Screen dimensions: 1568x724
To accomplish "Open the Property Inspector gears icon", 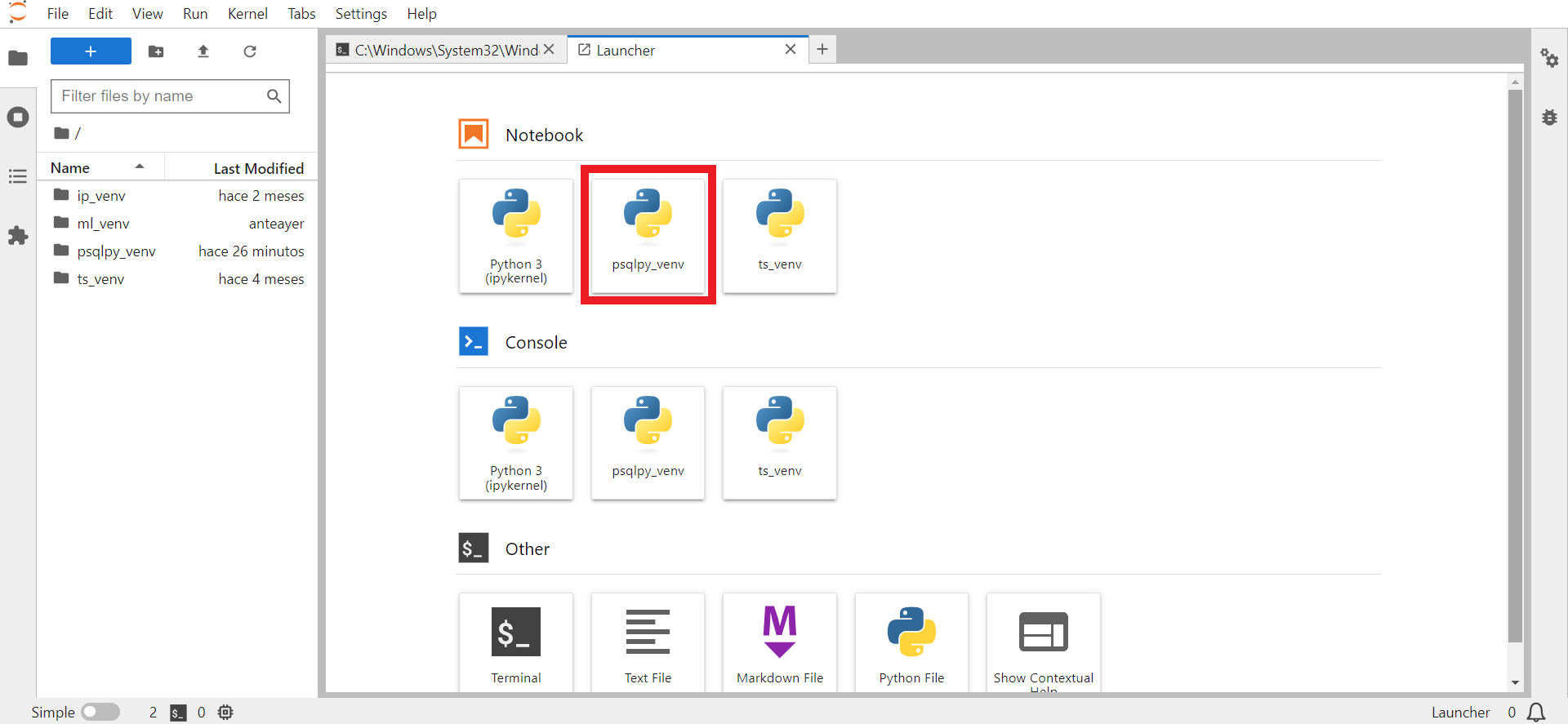I will tap(1549, 58).
